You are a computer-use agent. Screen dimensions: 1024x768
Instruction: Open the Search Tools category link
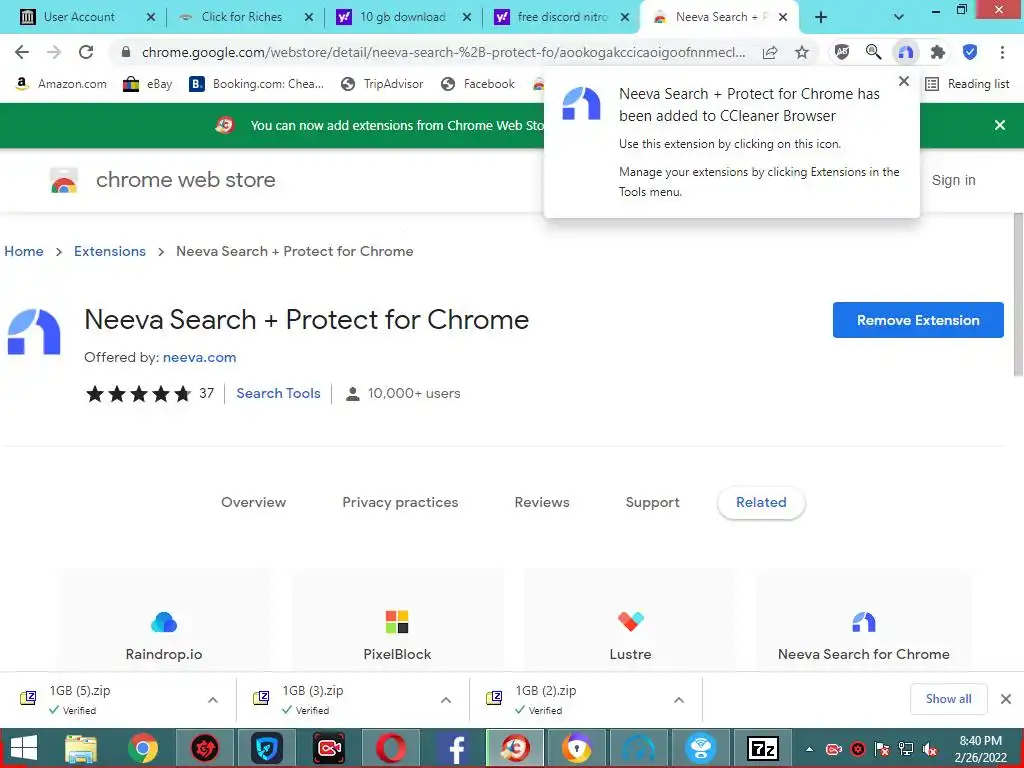pos(278,393)
